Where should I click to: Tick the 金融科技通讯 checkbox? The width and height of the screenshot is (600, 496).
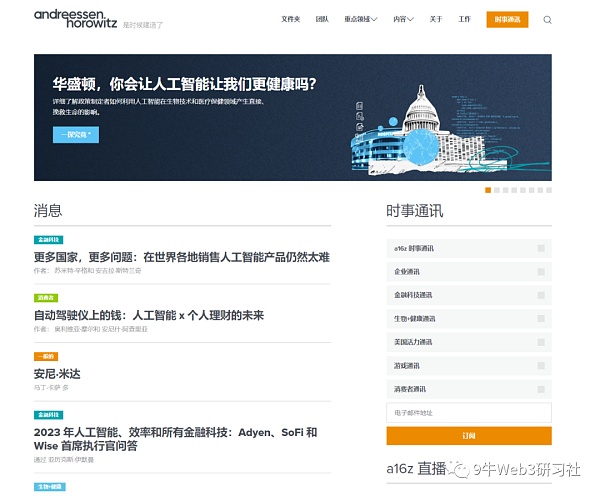click(541, 295)
